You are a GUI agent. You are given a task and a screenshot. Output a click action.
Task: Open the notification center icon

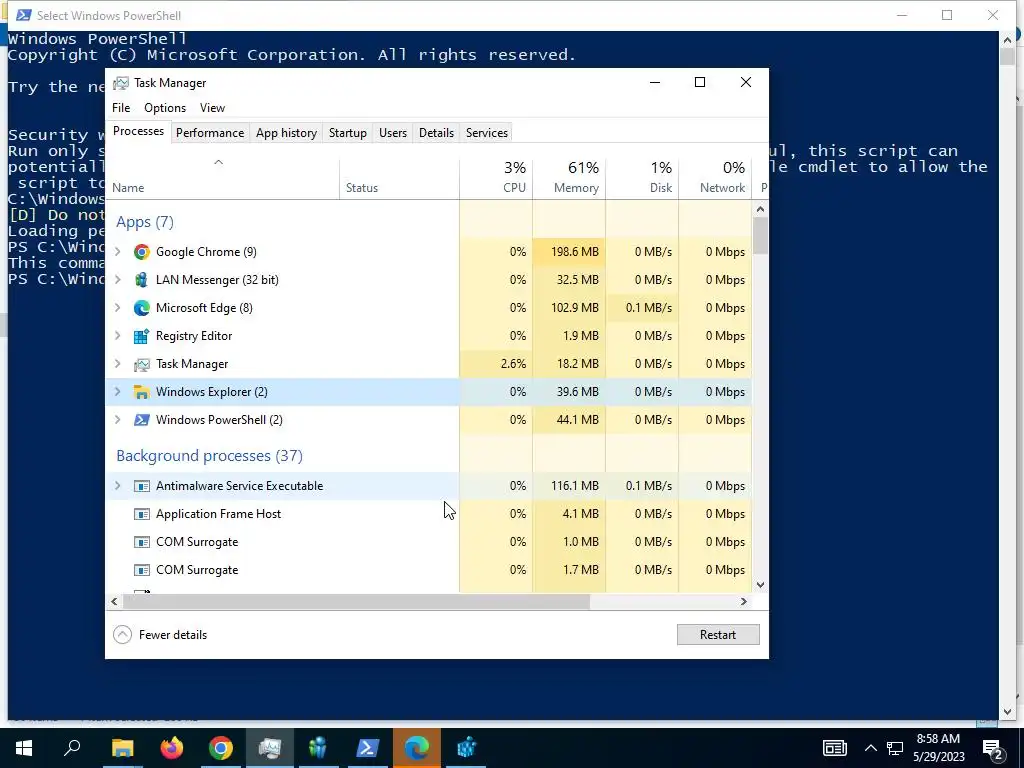(x=993, y=748)
